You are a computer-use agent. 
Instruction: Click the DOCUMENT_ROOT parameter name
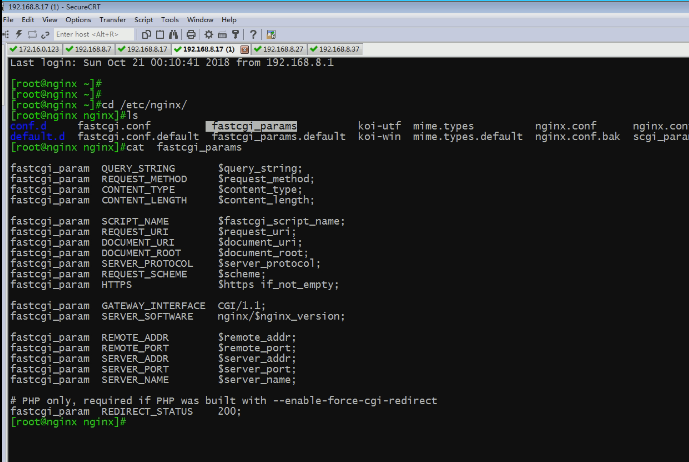click(141, 253)
